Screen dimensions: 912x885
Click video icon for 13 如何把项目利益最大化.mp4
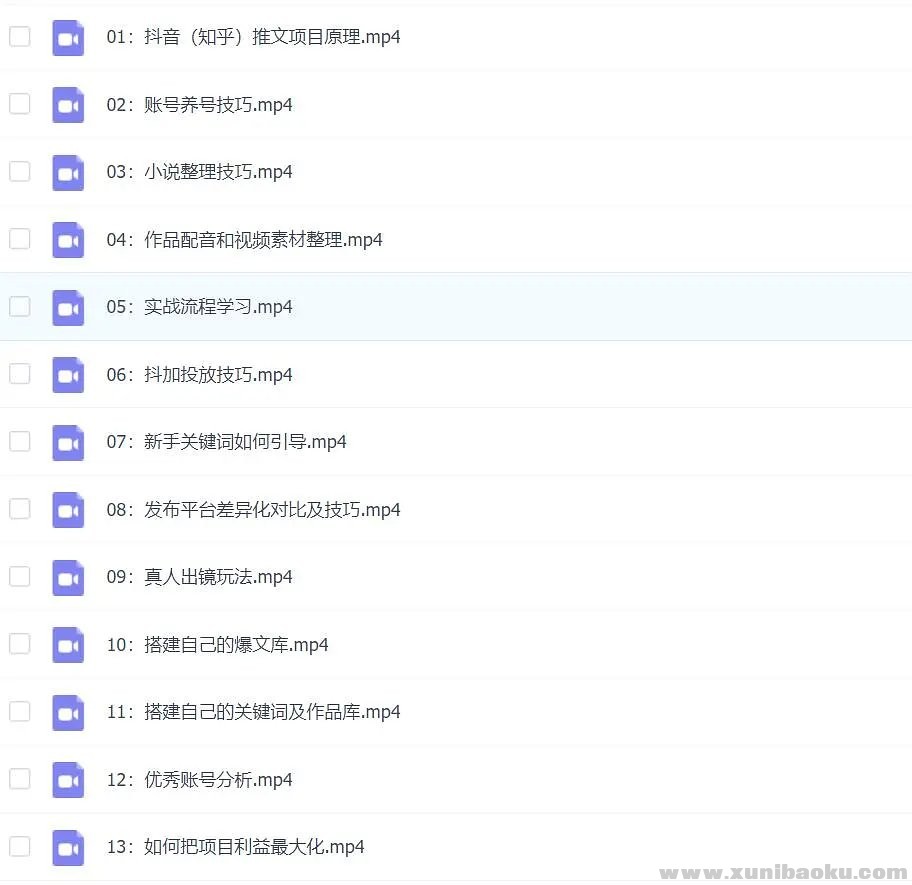click(x=68, y=847)
